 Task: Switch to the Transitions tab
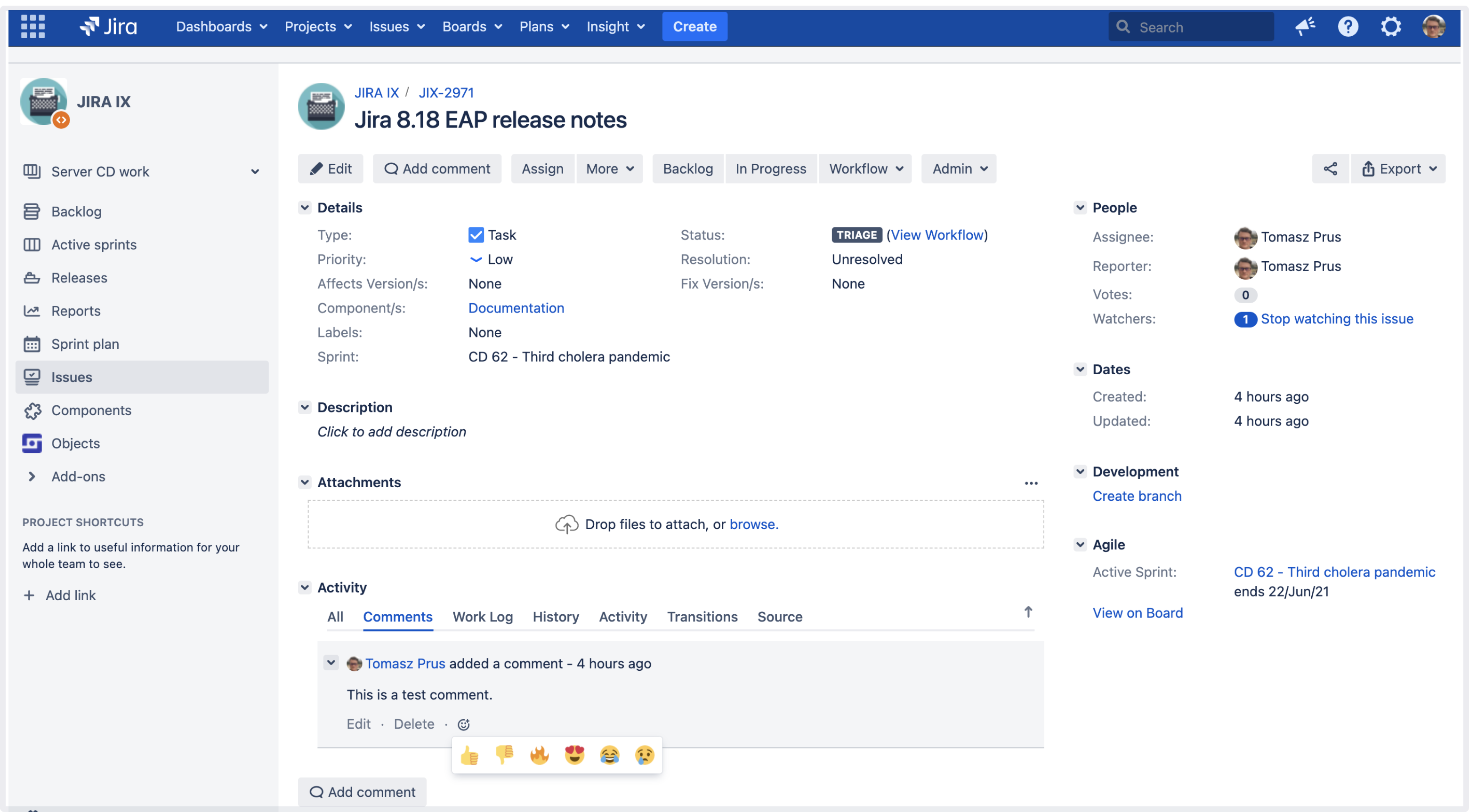tap(702, 616)
